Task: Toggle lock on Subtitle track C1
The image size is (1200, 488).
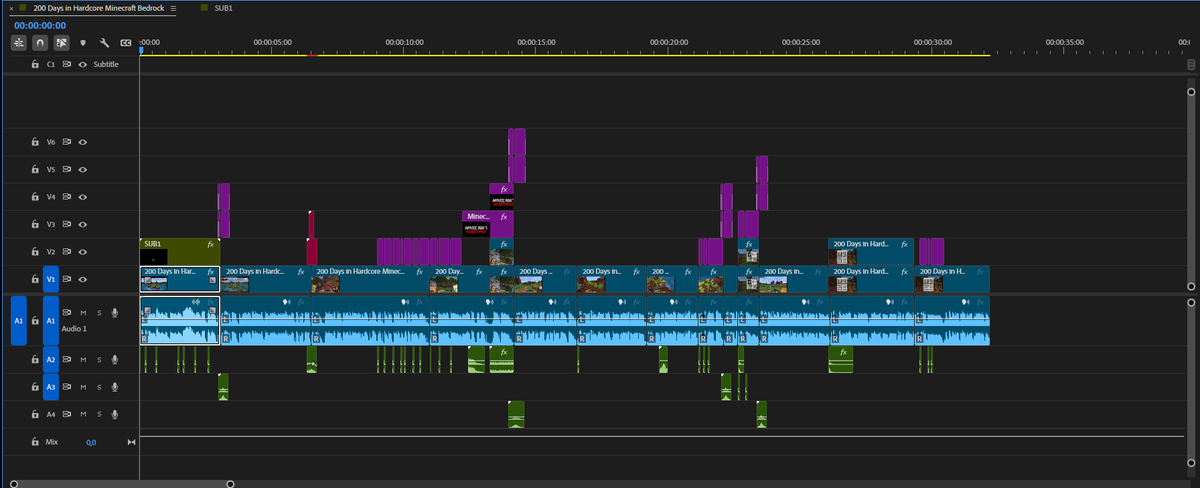Action: pyautogui.click(x=35, y=64)
